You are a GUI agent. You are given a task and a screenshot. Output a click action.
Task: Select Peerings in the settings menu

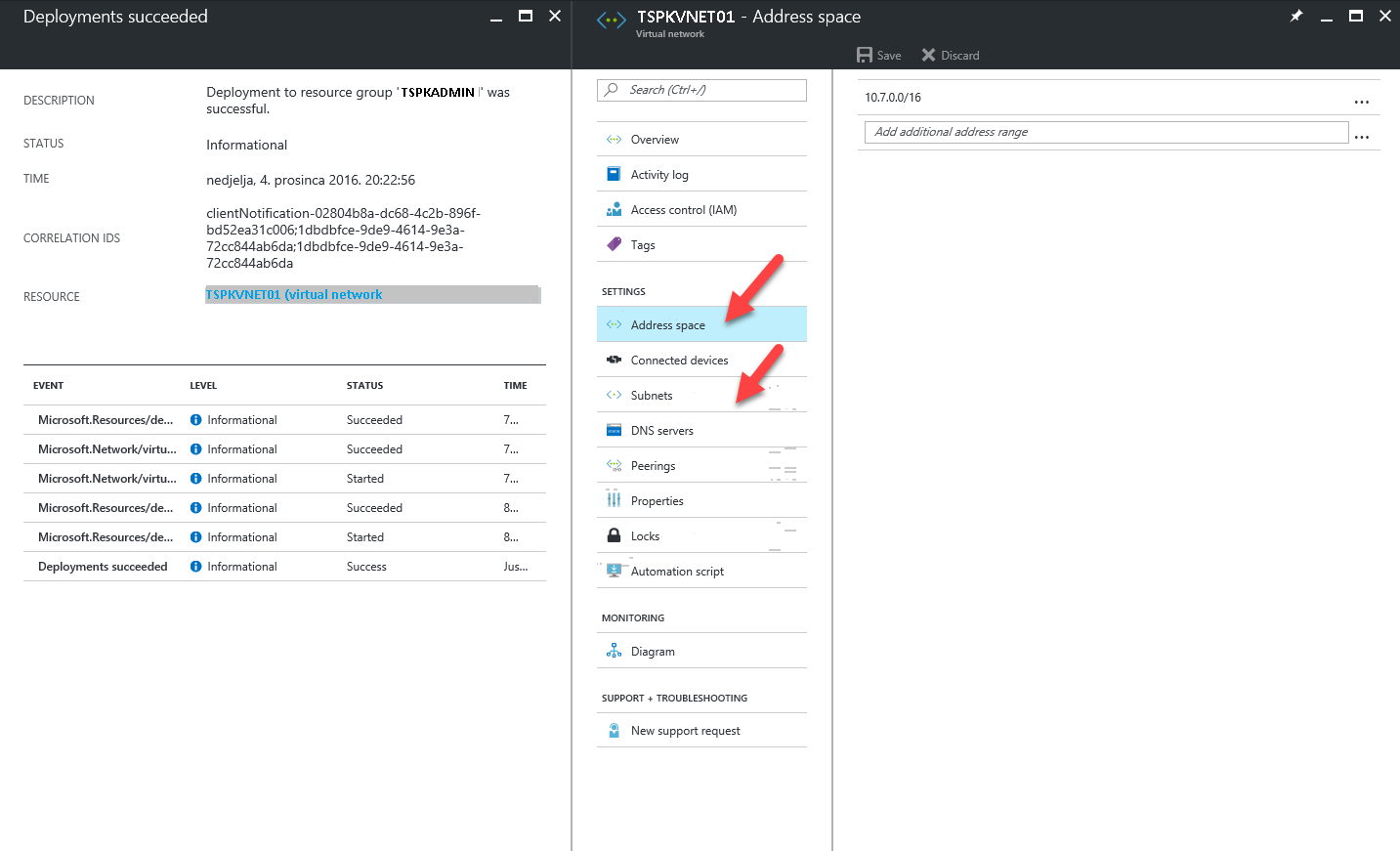tap(701, 465)
